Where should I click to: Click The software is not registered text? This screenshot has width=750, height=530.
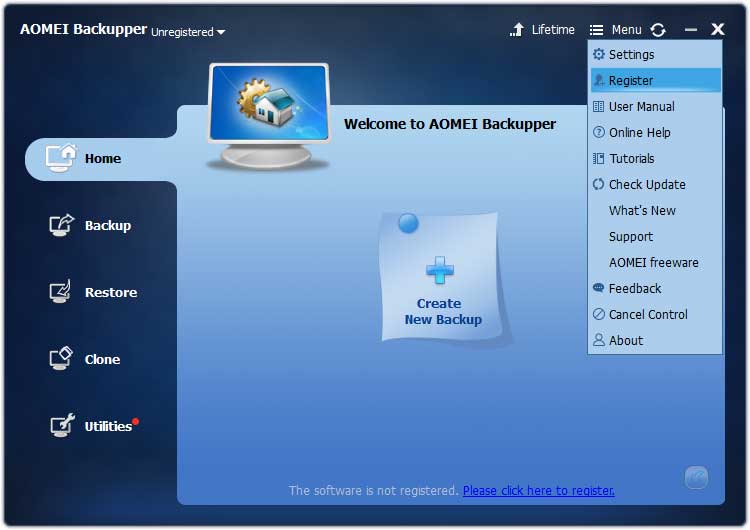coord(374,491)
